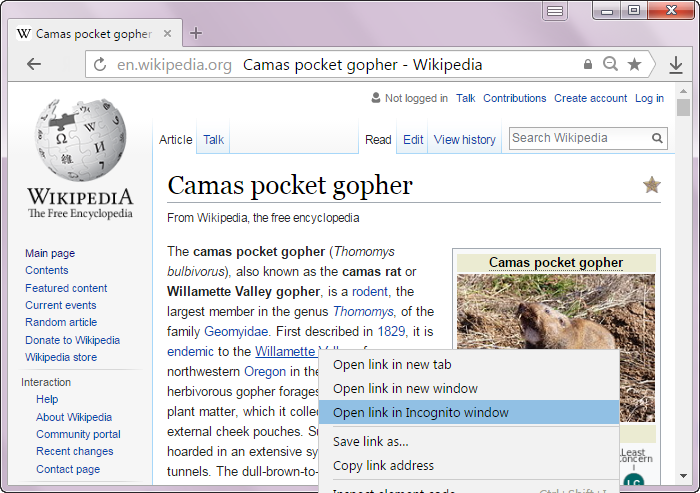
Task: Select the Read view tab
Action: click(x=378, y=140)
